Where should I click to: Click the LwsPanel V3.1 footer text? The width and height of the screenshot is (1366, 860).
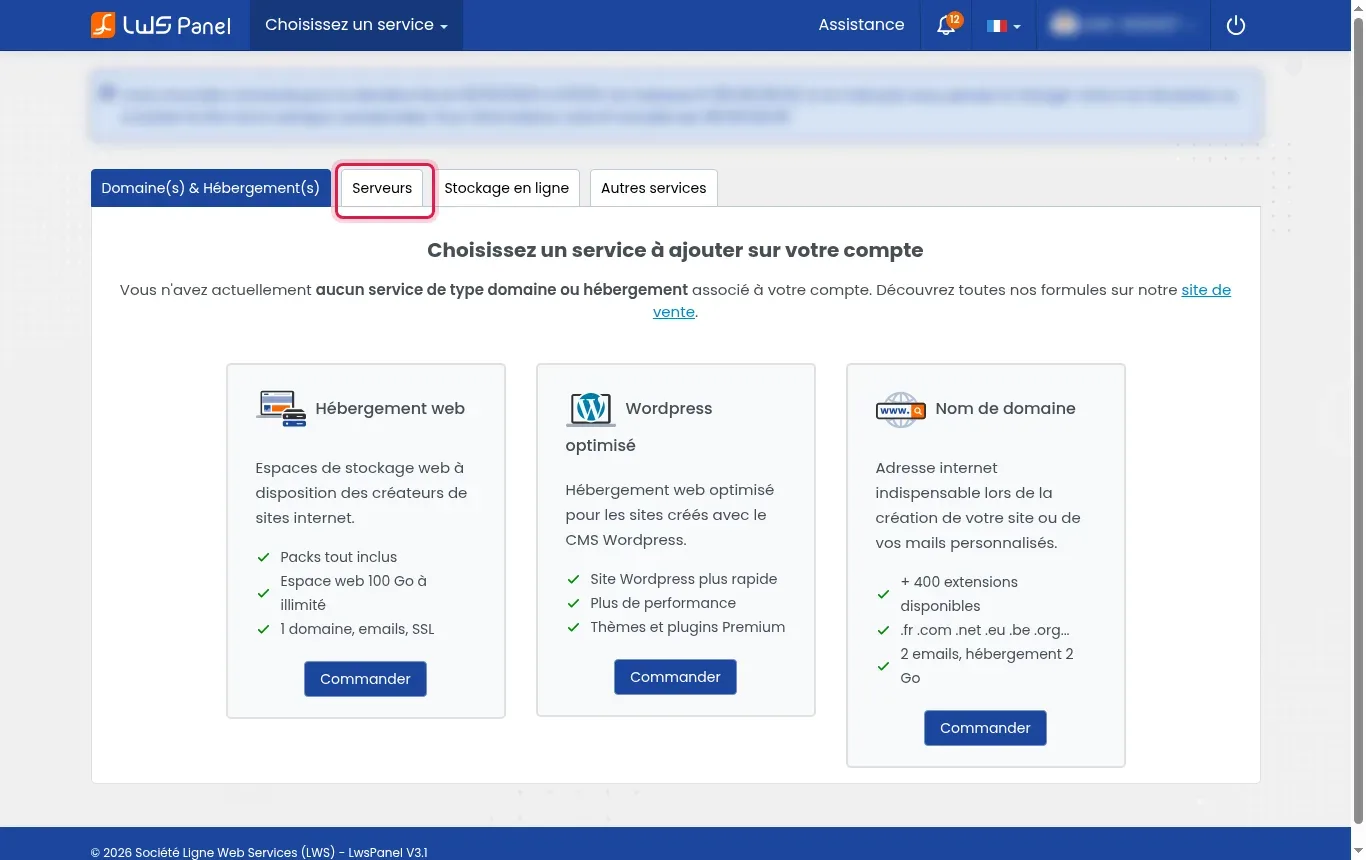tap(388, 852)
